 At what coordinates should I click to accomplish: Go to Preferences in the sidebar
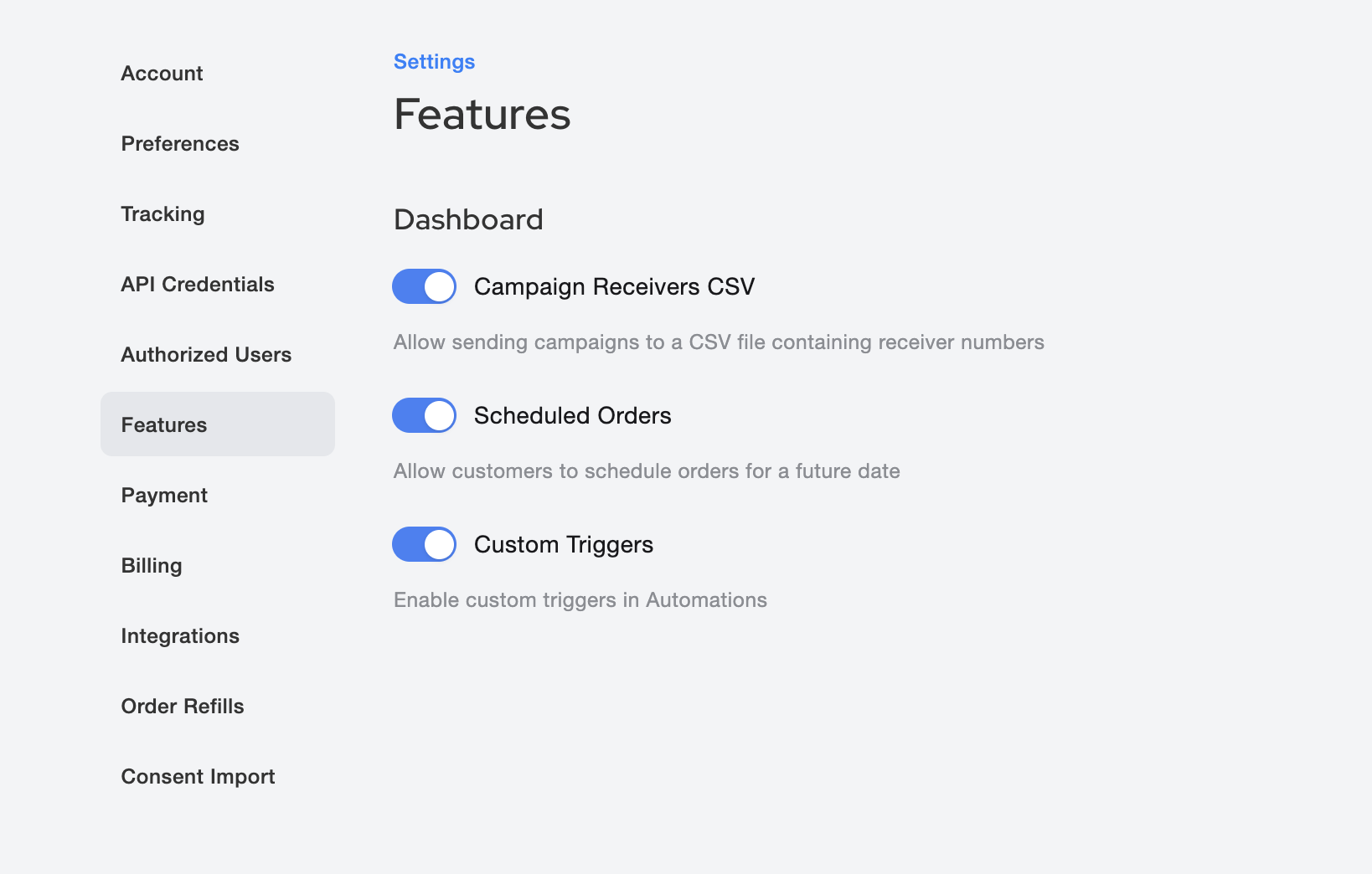(180, 144)
